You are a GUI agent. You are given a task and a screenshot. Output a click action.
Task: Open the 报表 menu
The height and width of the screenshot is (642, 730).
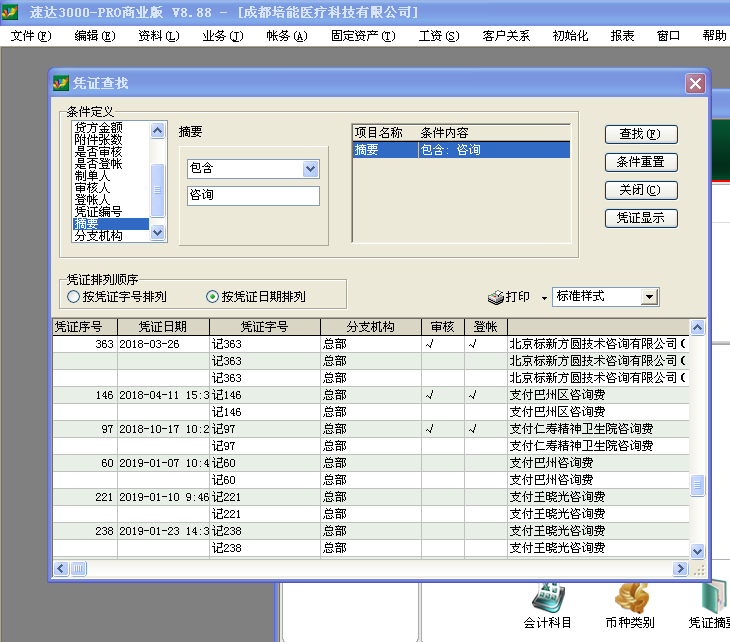(x=622, y=36)
